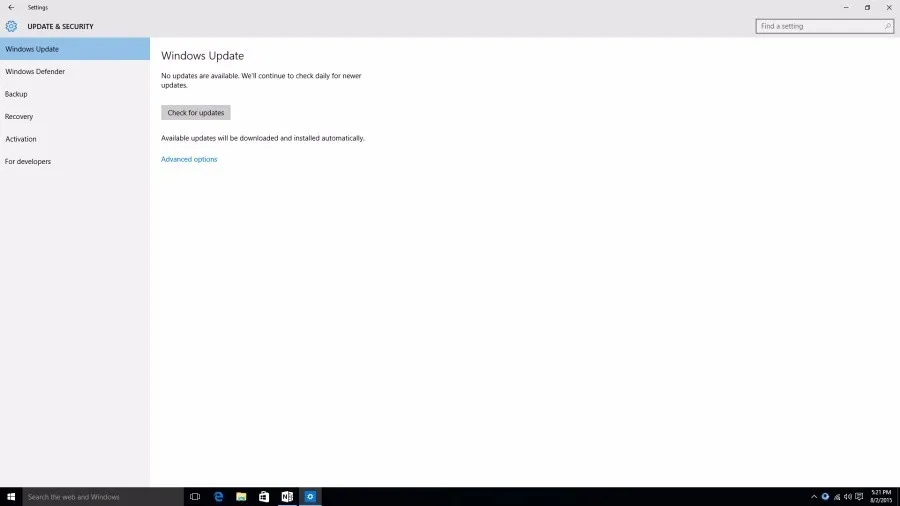900x506 pixels.
Task: Click the 'No updates are available' message
Action: (x=261, y=80)
